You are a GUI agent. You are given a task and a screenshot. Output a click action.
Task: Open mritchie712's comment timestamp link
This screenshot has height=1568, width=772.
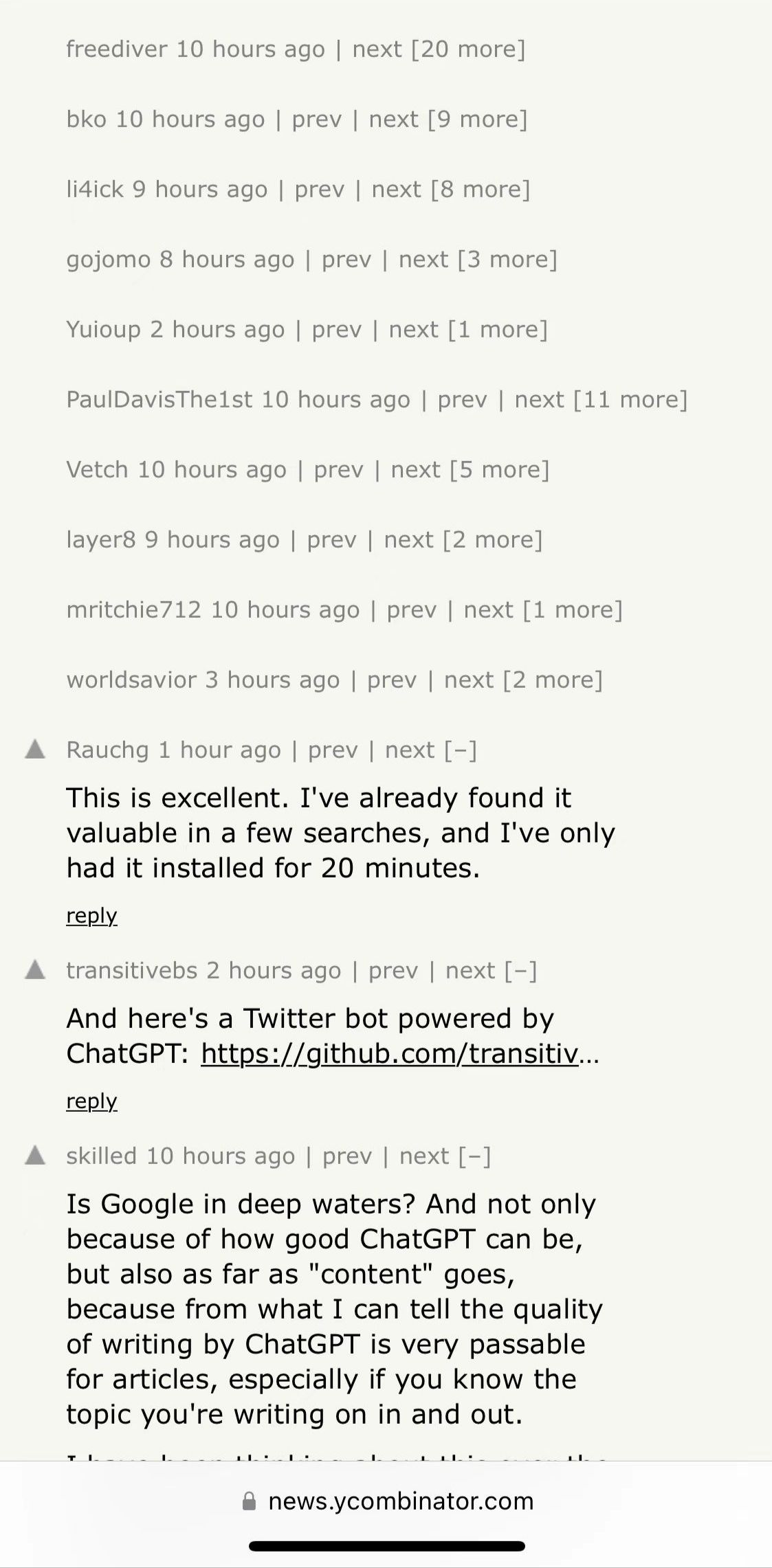click(285, 610)
